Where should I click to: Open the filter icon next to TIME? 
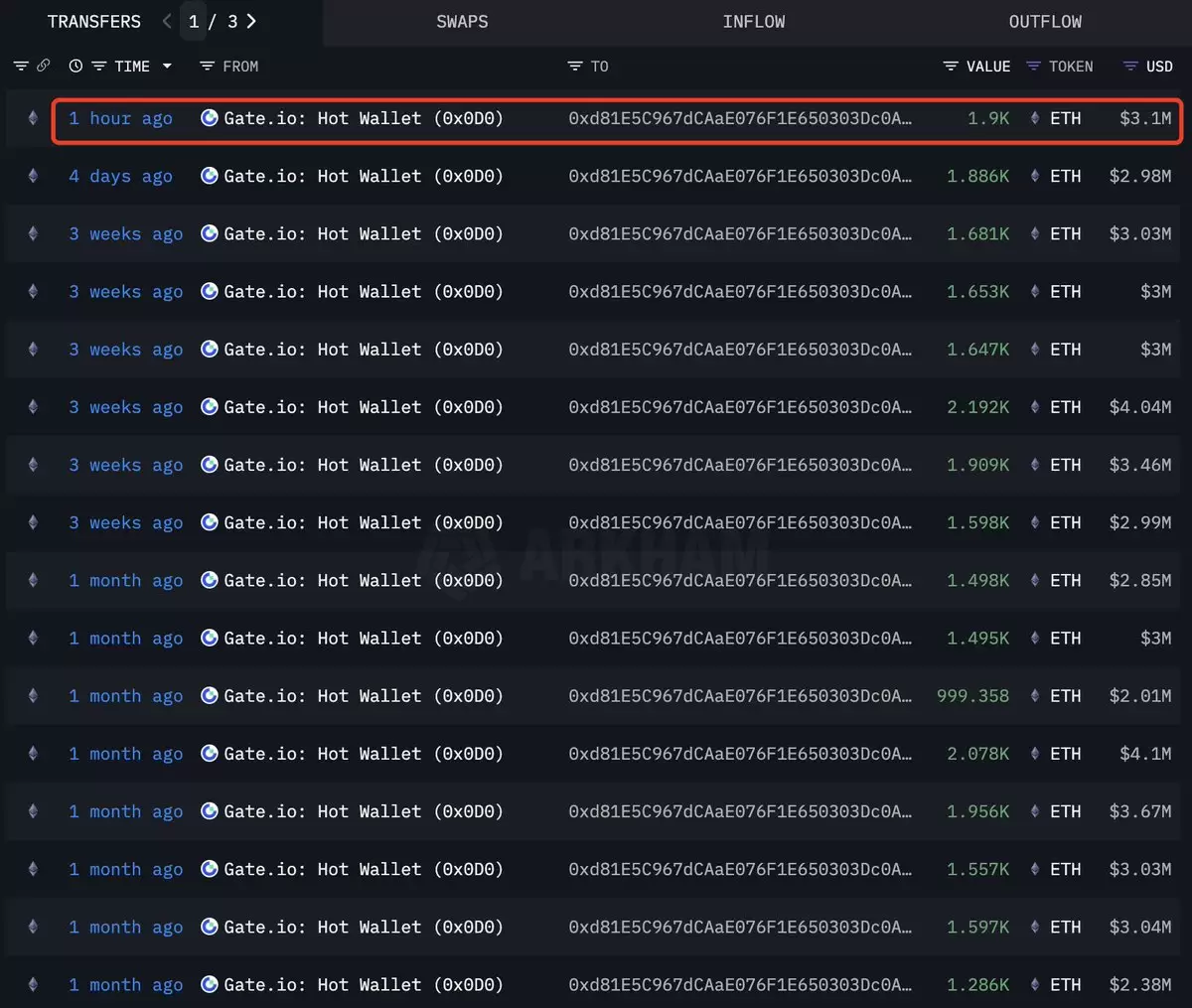click(99, 66)
